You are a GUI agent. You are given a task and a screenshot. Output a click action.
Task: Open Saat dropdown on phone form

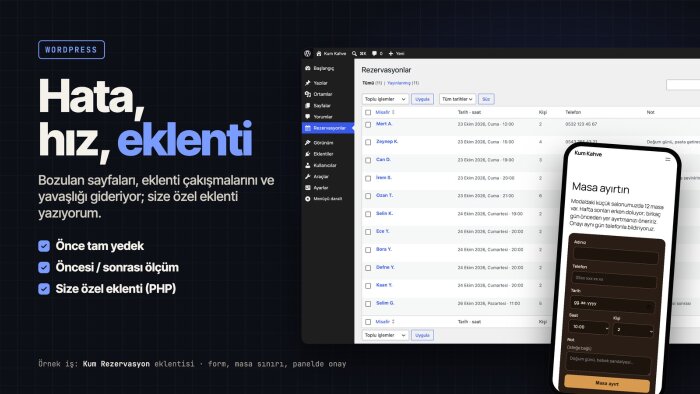coord(589,328)
